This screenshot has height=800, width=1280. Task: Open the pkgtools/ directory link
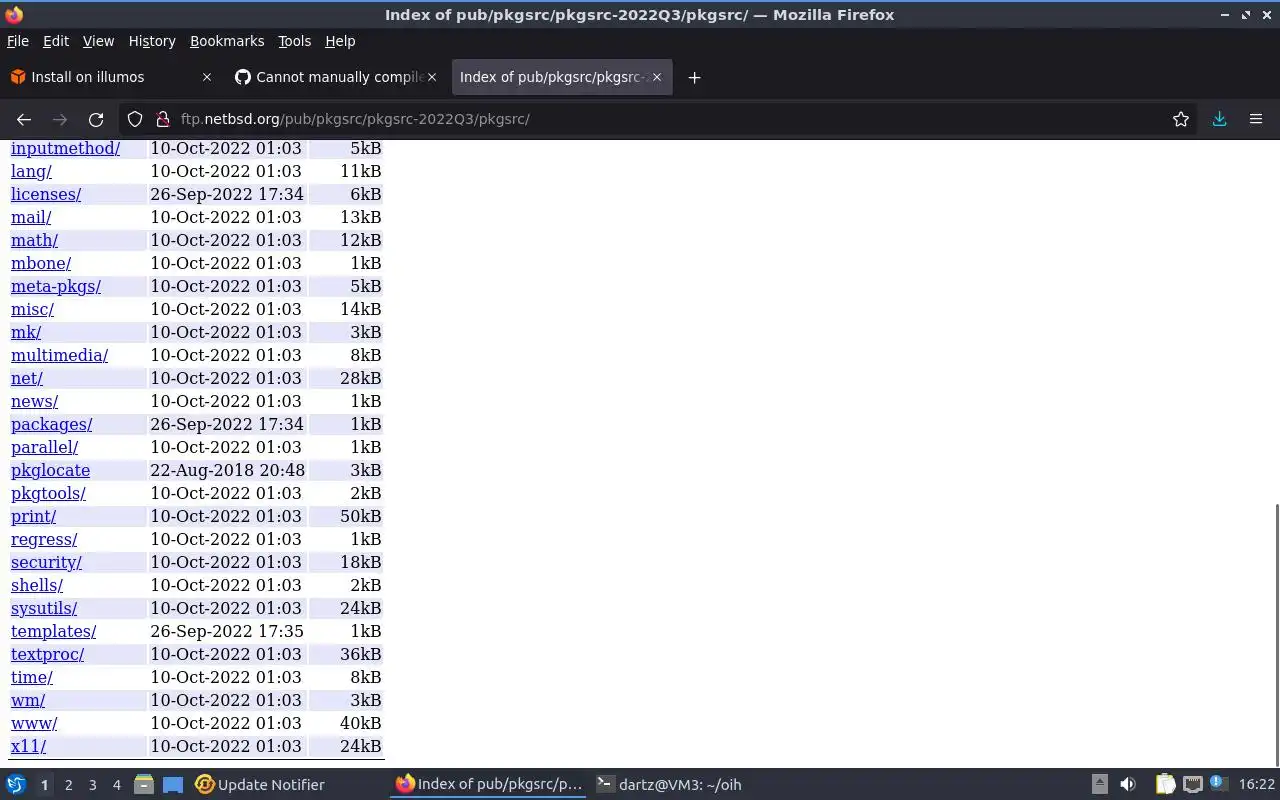click(x=48, y=493)
